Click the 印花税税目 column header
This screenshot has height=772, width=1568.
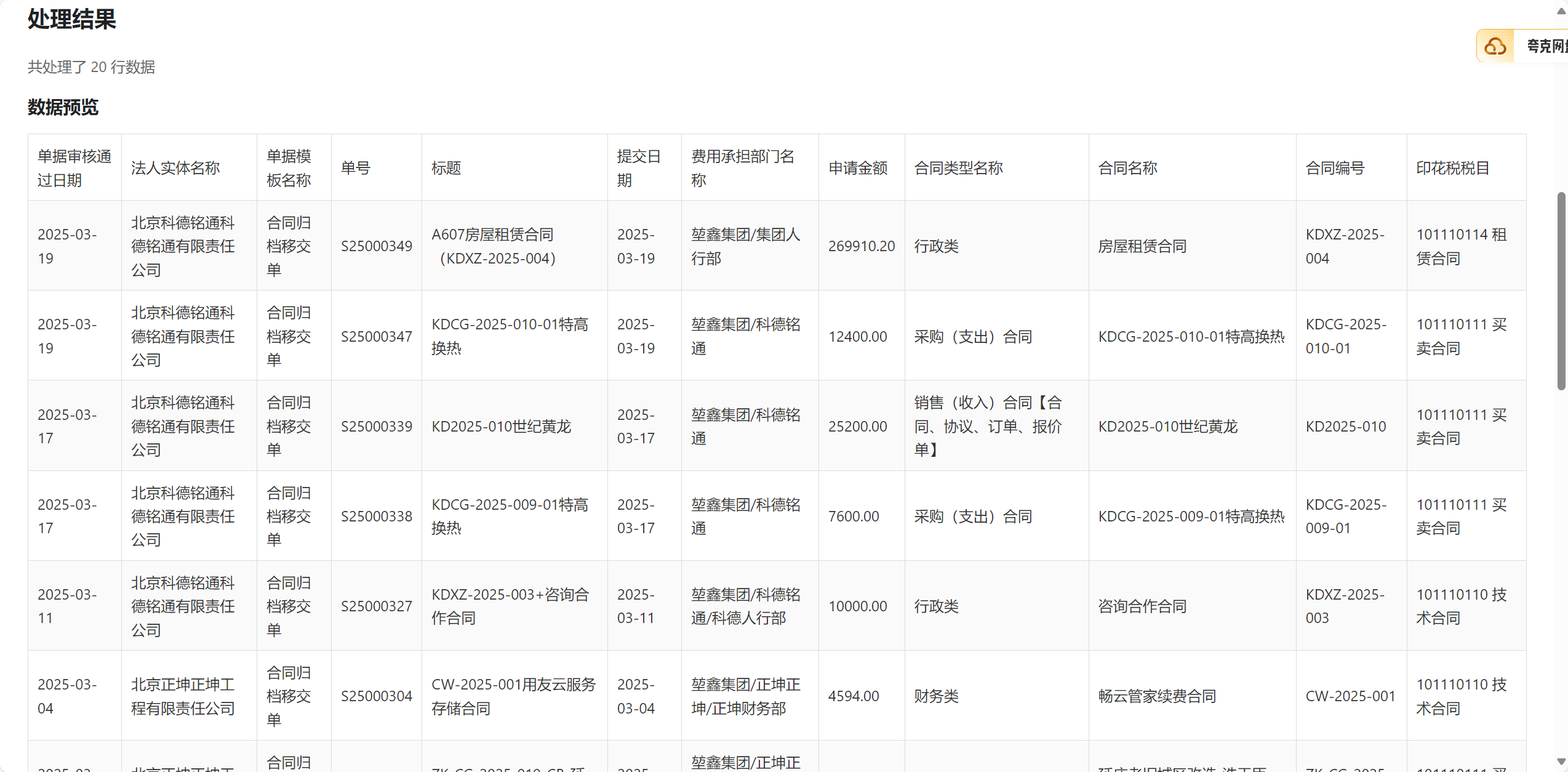1452,168
